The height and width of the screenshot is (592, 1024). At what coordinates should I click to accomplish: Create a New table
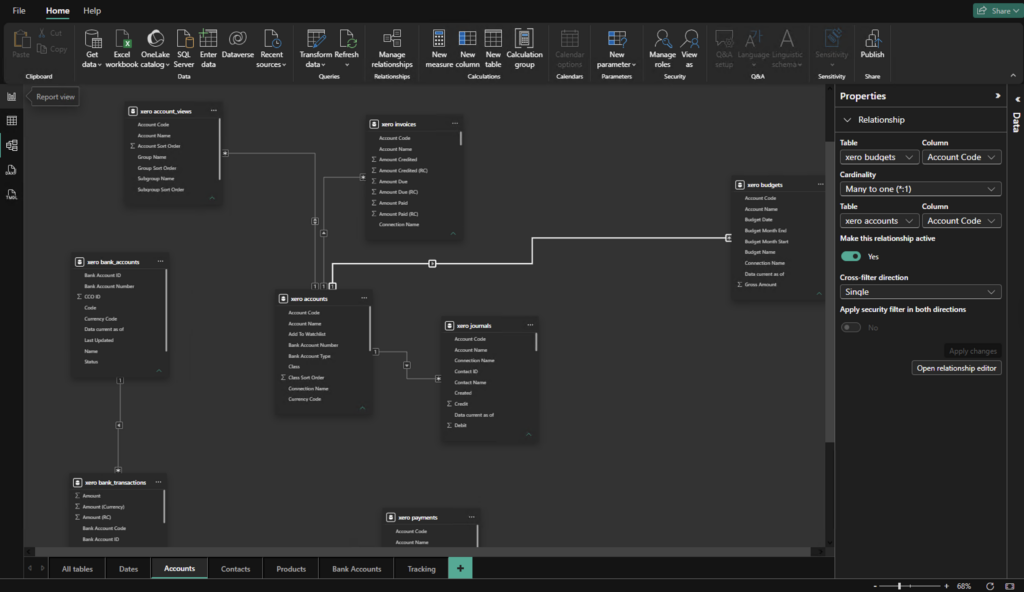(x=493, y=49)
